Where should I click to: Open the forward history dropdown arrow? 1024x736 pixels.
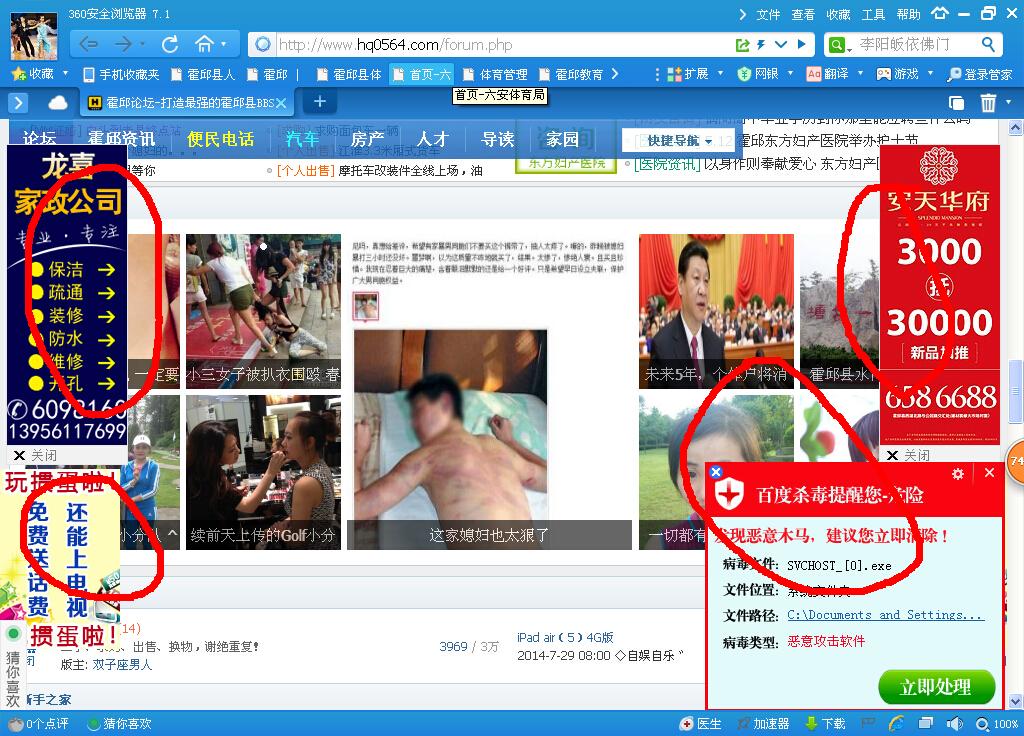(x=142, y=44)
